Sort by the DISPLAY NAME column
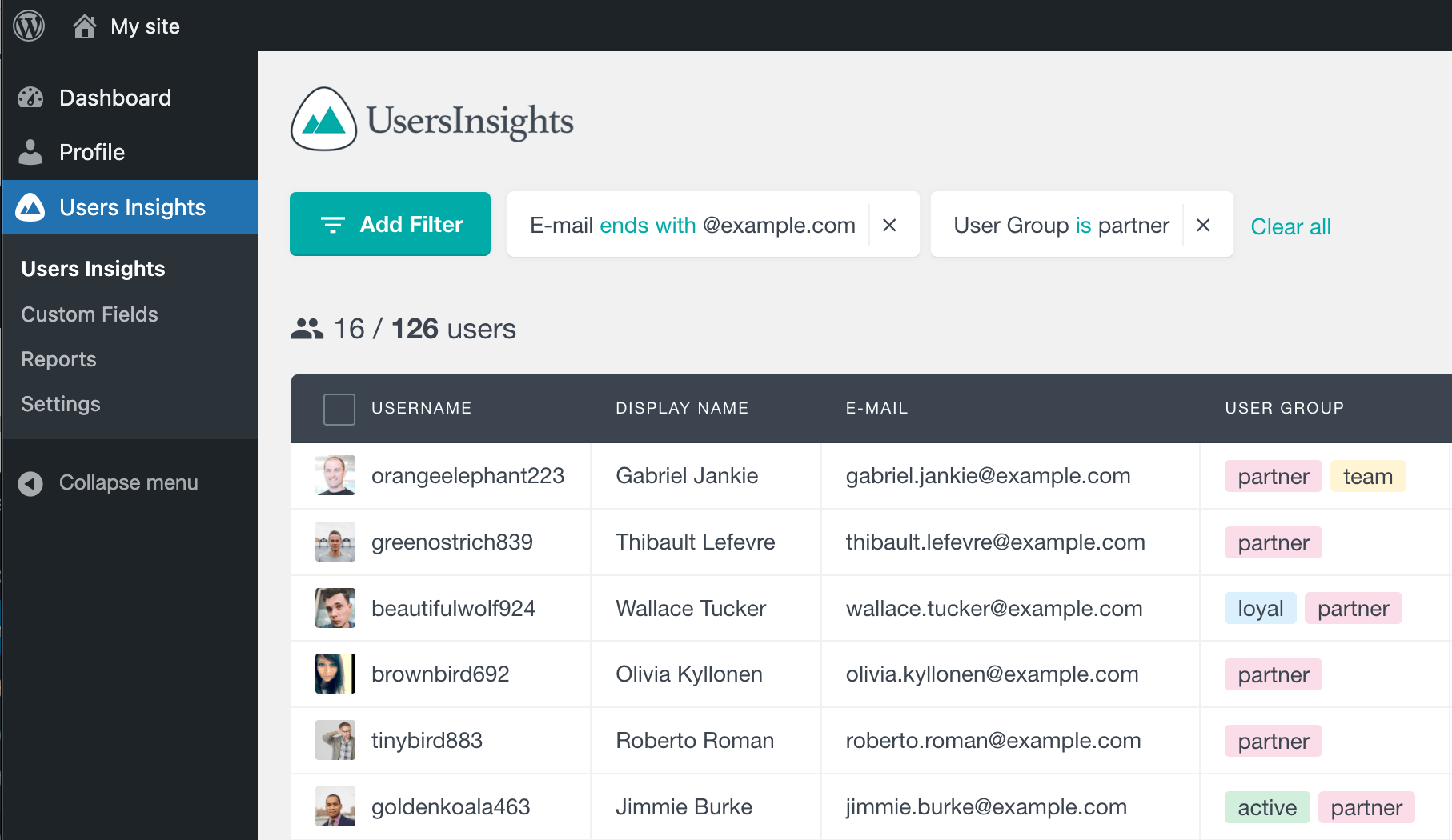The image size is (1452, 840). point(682,408)
